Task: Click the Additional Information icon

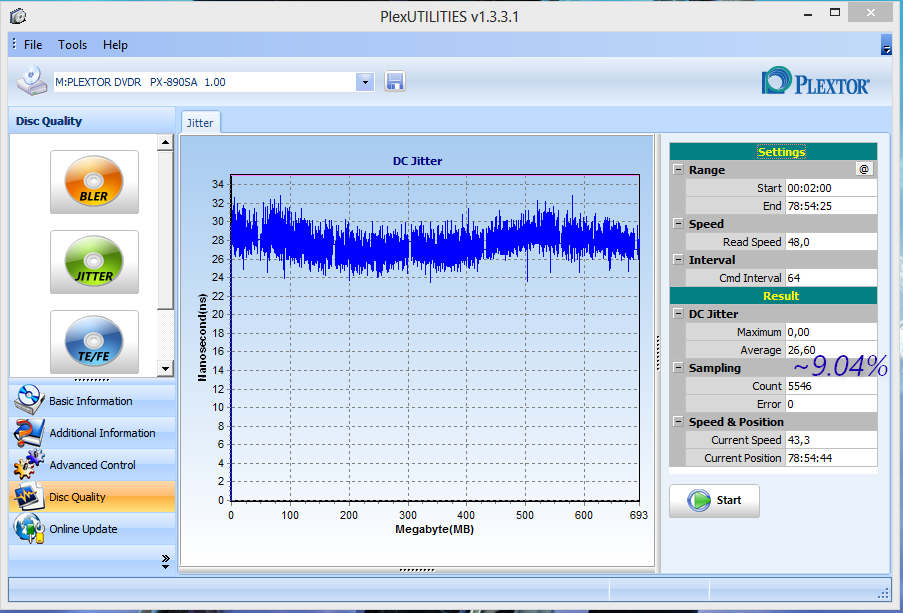Action: 29,433
